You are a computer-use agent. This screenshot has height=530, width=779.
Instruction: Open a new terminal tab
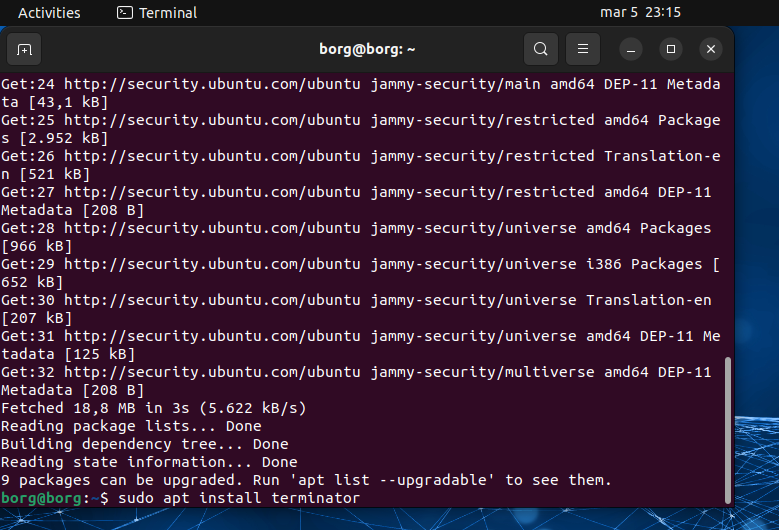[x=25, y=49]
